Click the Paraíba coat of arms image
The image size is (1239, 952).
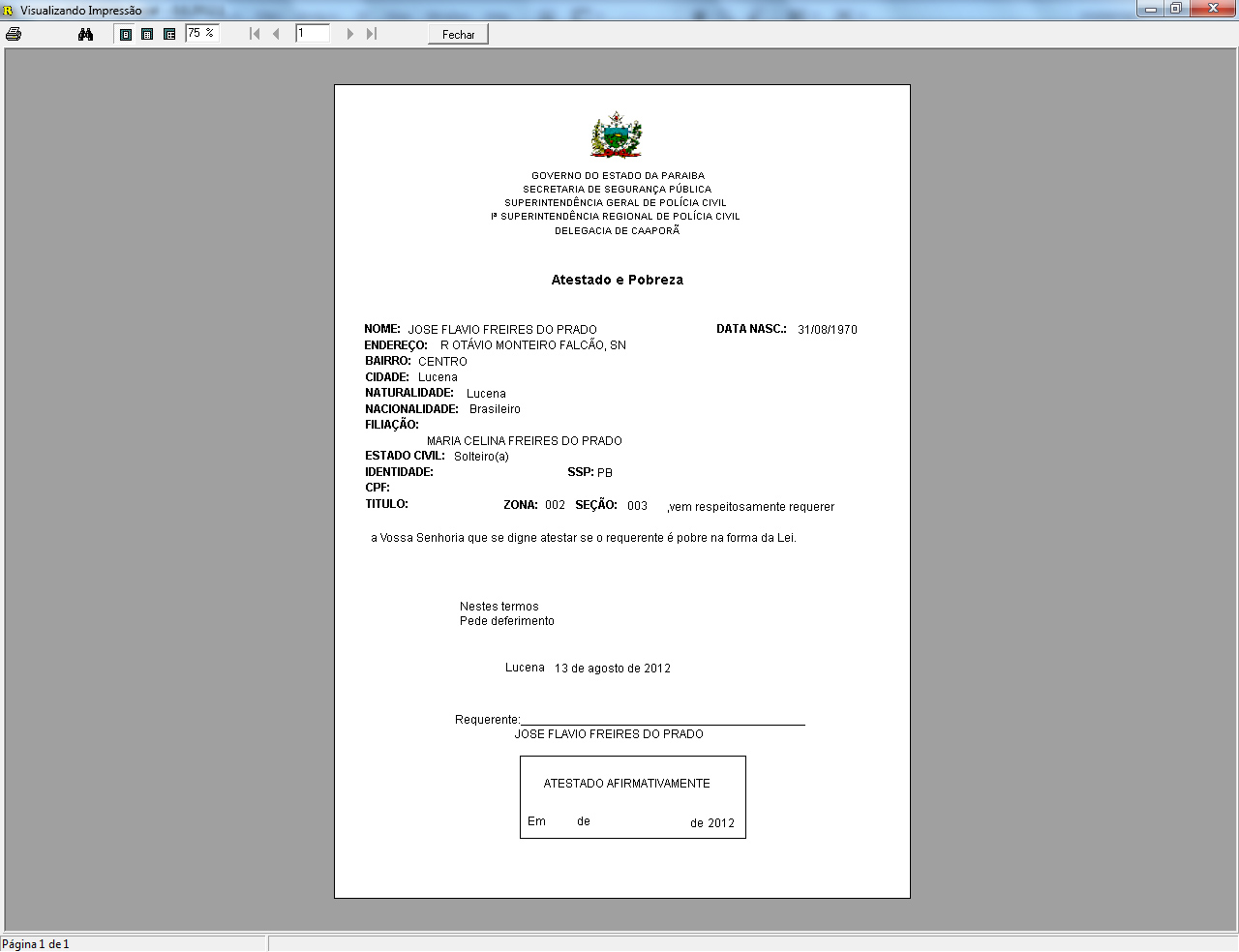[617, 135]
